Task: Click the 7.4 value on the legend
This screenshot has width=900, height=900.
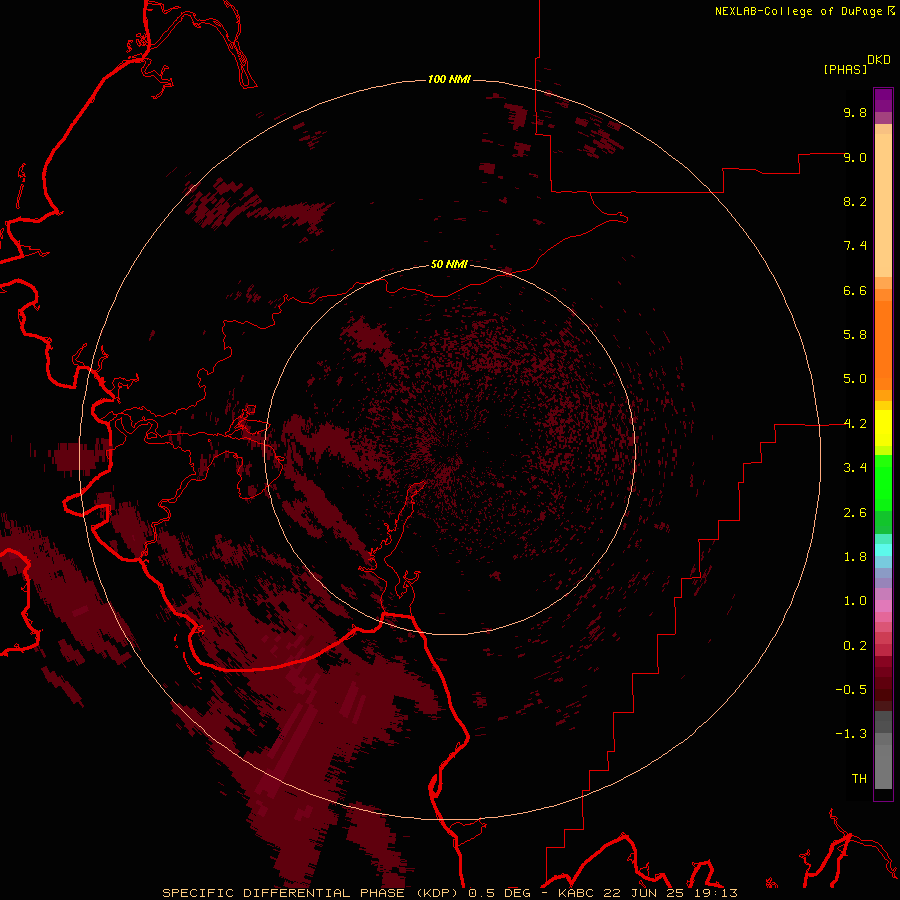Action: 855,246
